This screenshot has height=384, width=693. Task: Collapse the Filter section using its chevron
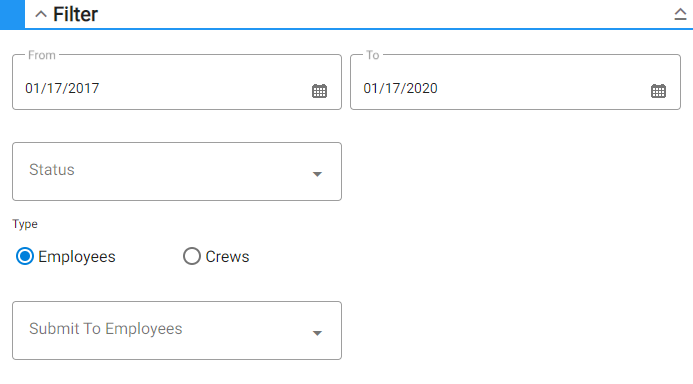coord(41,14)
